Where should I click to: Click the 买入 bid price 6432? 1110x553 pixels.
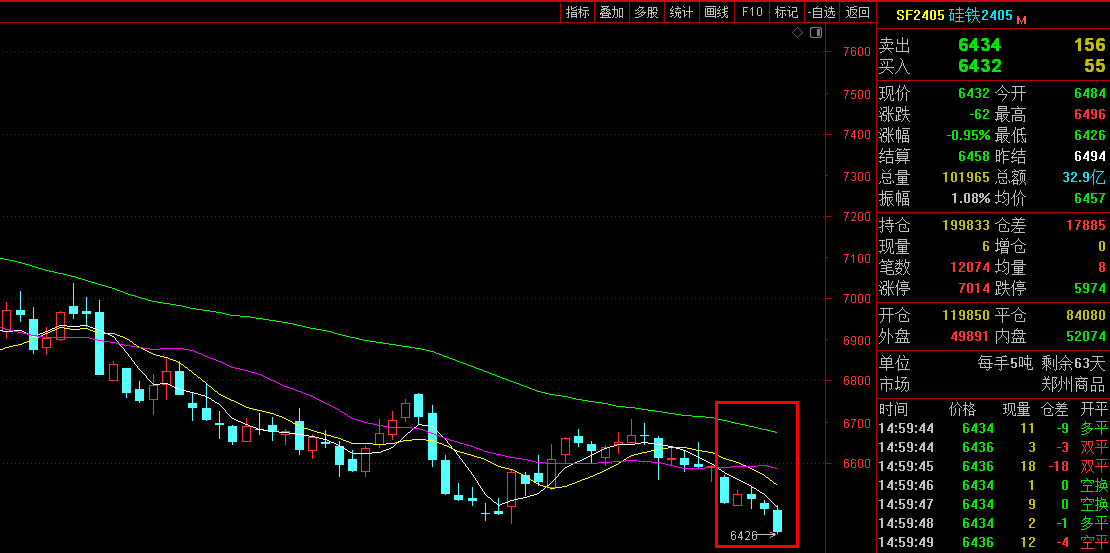tap(978, 66)
